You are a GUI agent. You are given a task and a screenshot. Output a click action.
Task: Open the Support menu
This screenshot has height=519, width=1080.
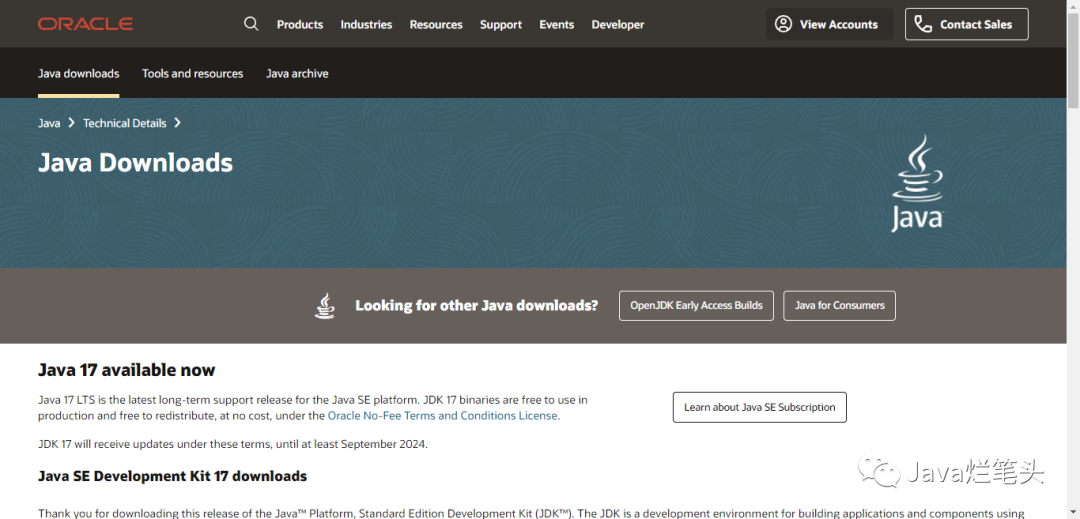tap(501, 24)
